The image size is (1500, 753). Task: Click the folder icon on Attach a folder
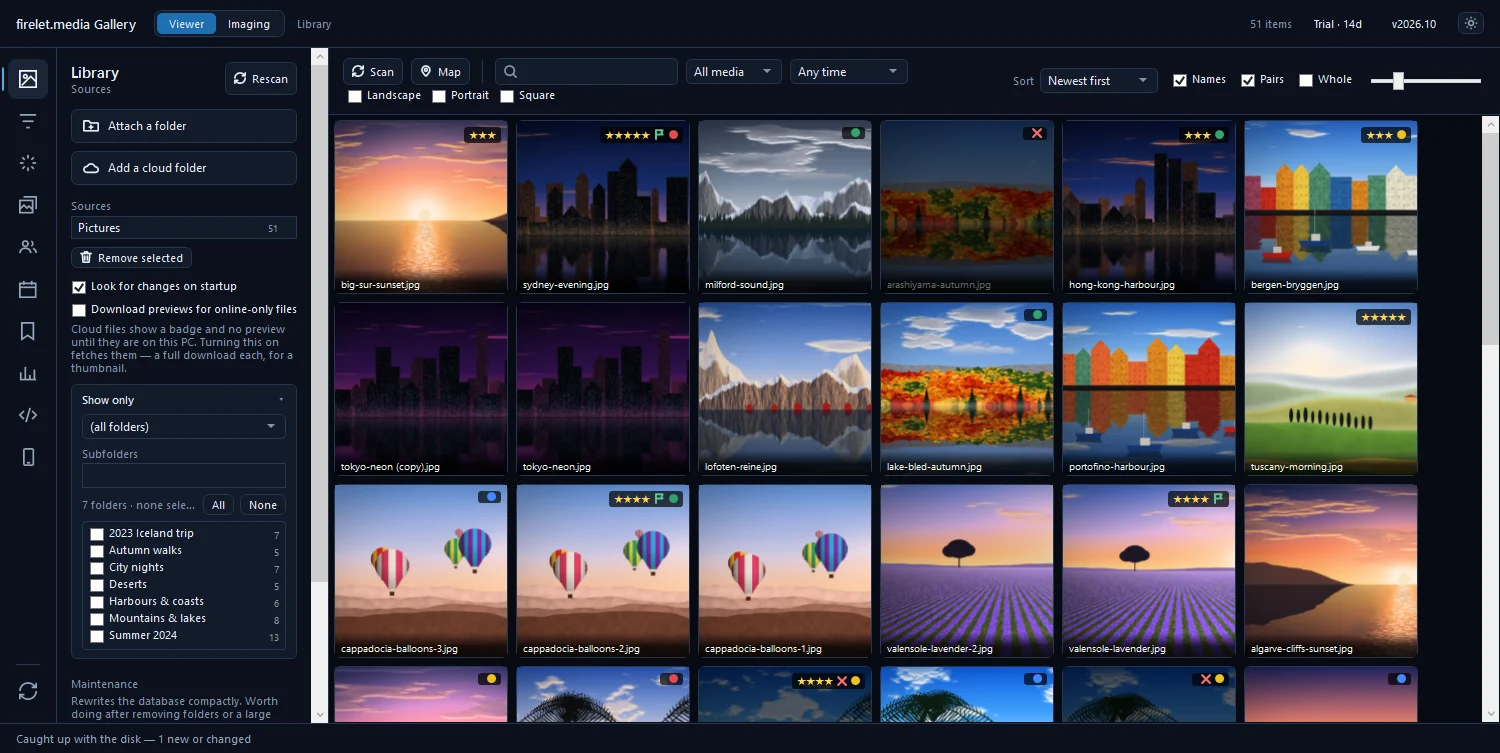point(91,126)
